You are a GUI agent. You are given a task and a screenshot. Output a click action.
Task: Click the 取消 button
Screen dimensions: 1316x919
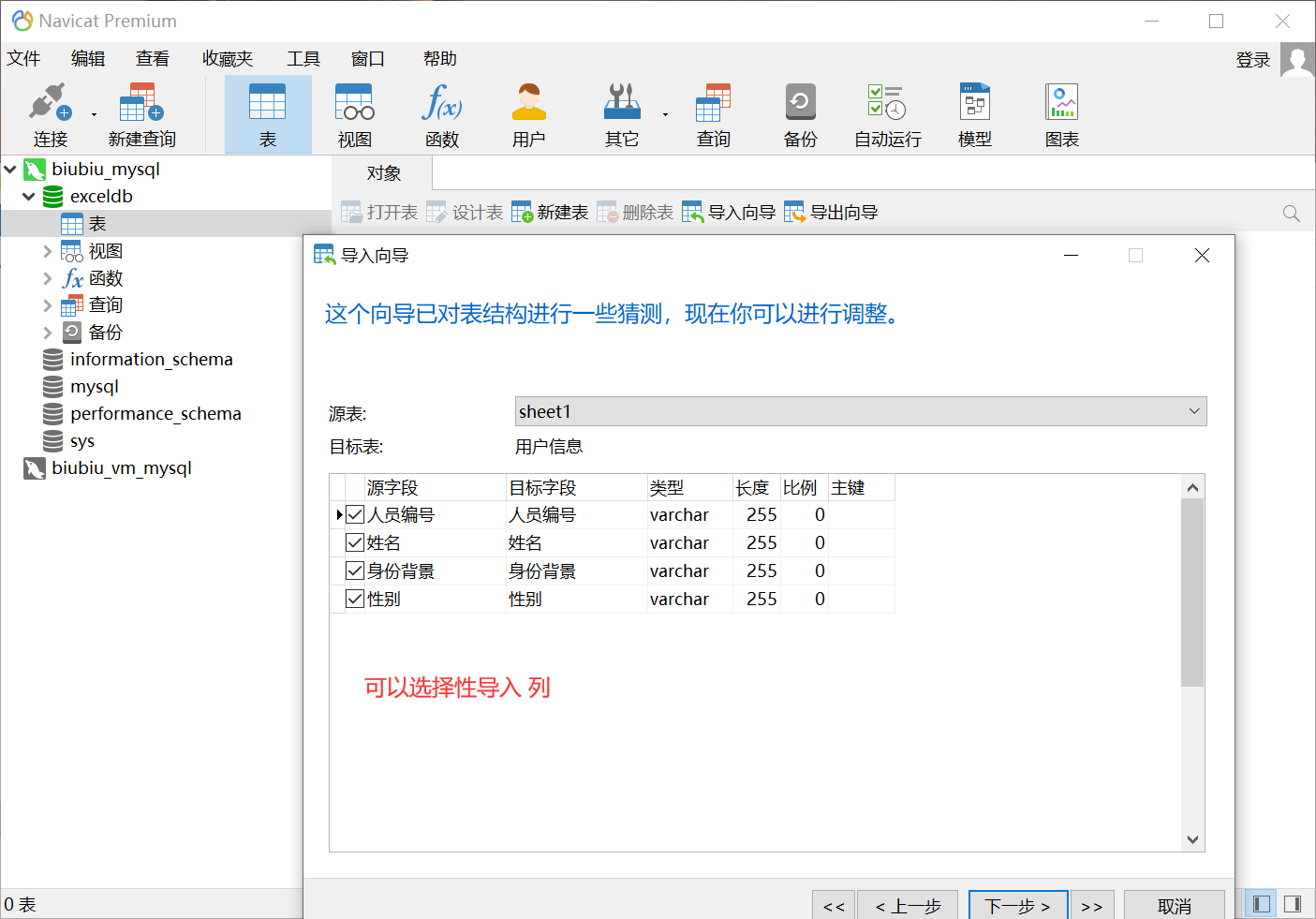[x=1175, y=905]
